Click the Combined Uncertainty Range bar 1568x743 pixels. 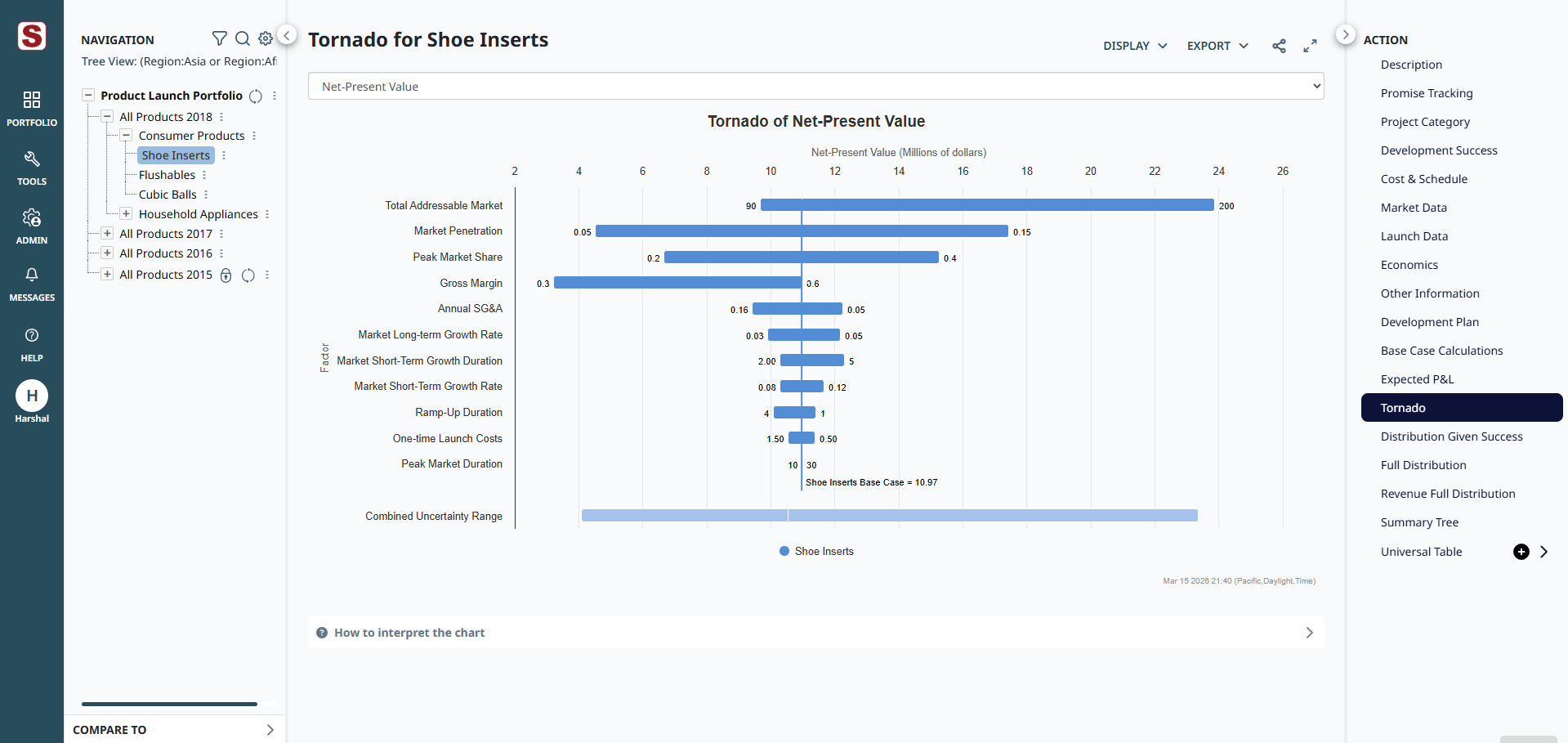coord(889,516)
